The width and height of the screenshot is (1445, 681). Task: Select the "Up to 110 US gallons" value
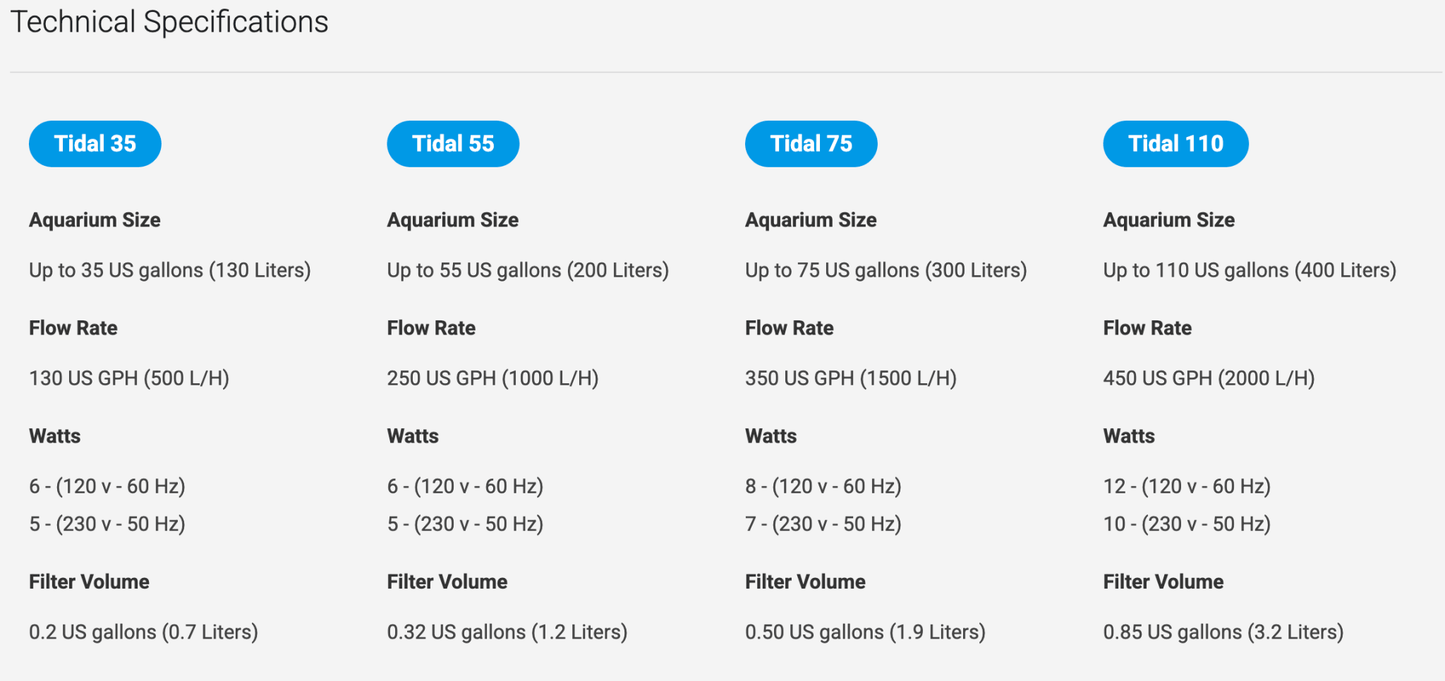click(1249, 270)
